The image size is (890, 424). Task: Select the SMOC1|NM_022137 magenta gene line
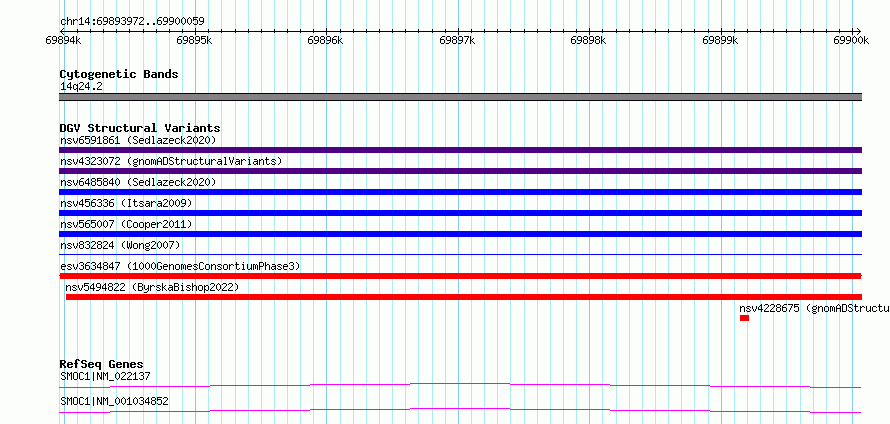click(460, 386)
